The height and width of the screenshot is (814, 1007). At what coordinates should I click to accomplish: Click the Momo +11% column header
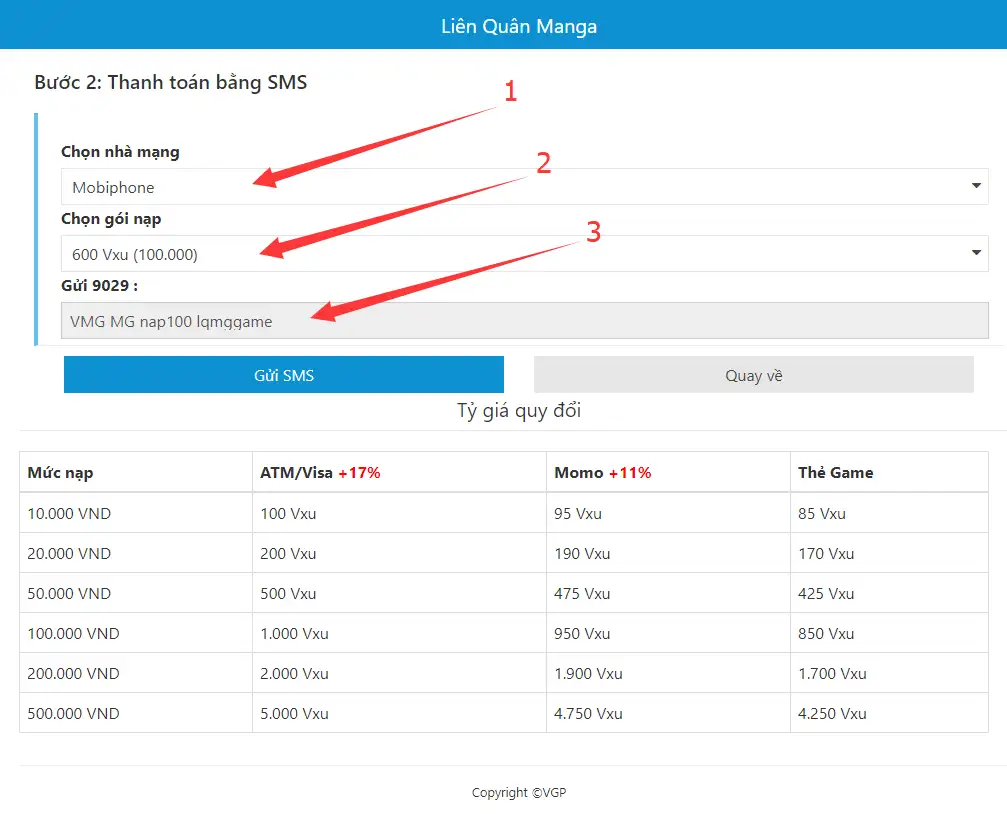pos(669,472)
